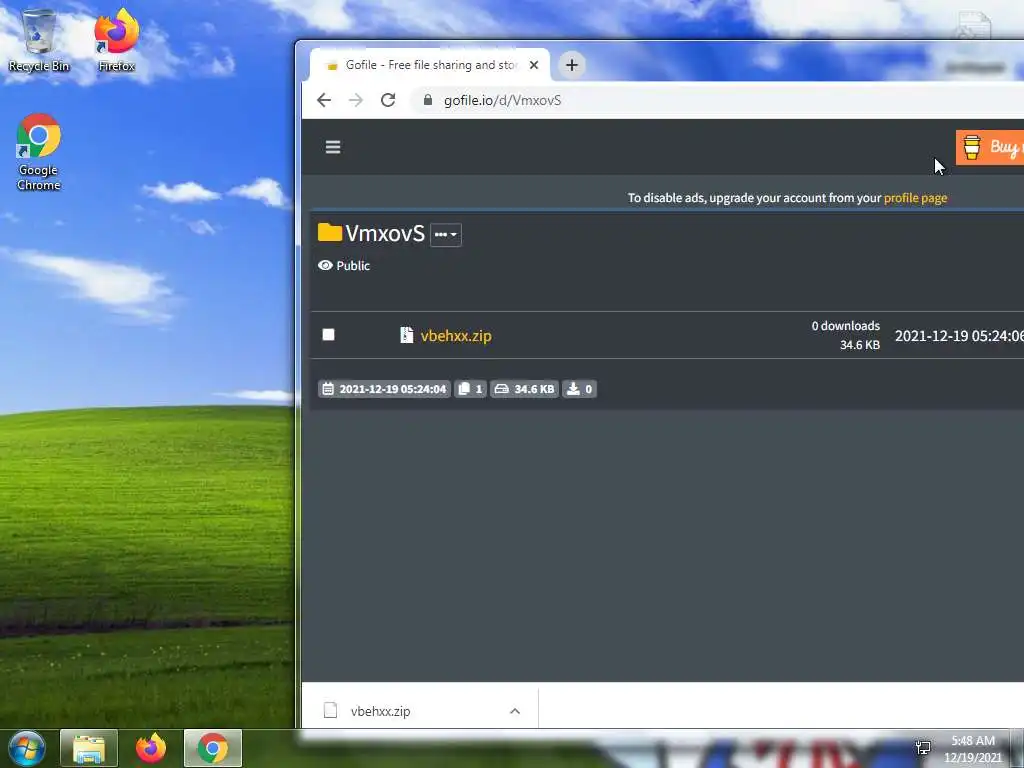This screenshot has width=1024, height=768.
Task: Select the Gofile tab
Action: tap(430, 65)
